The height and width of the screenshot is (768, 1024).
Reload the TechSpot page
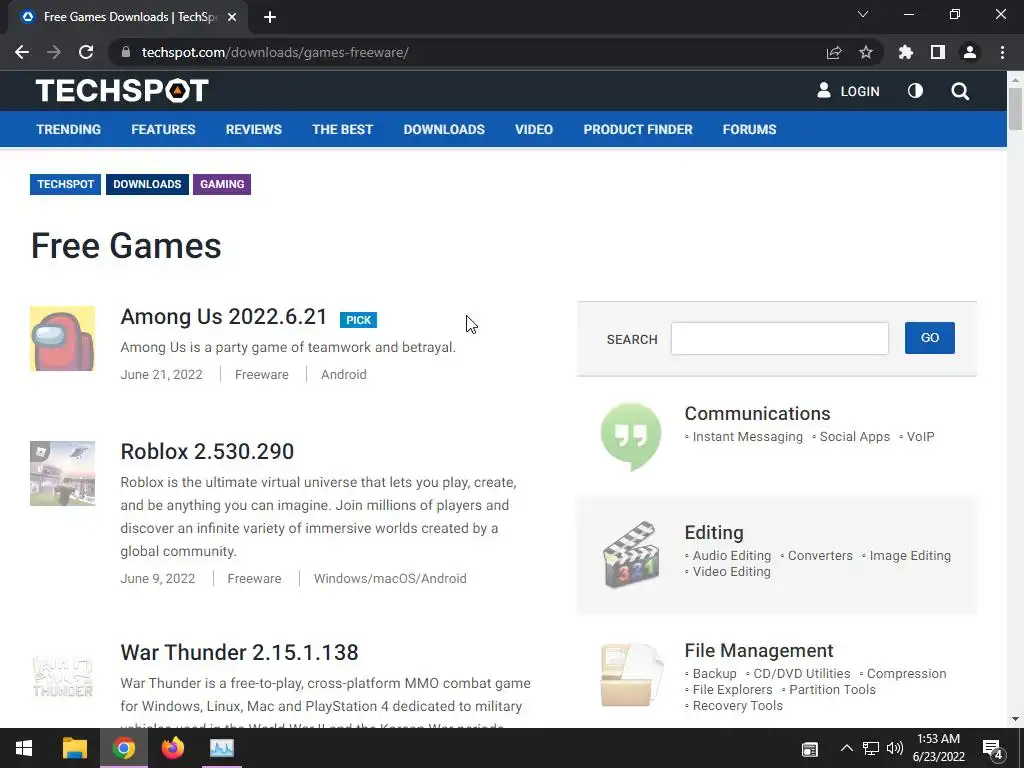click(x=86, y=52)
